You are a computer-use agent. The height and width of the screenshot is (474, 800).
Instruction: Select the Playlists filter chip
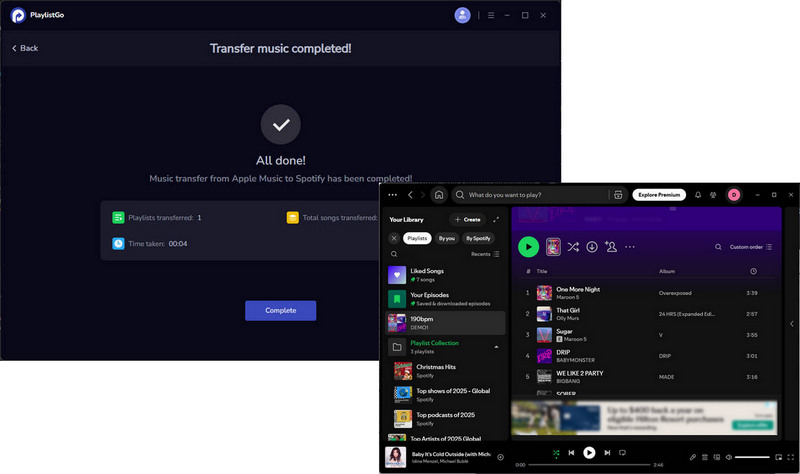417,238
